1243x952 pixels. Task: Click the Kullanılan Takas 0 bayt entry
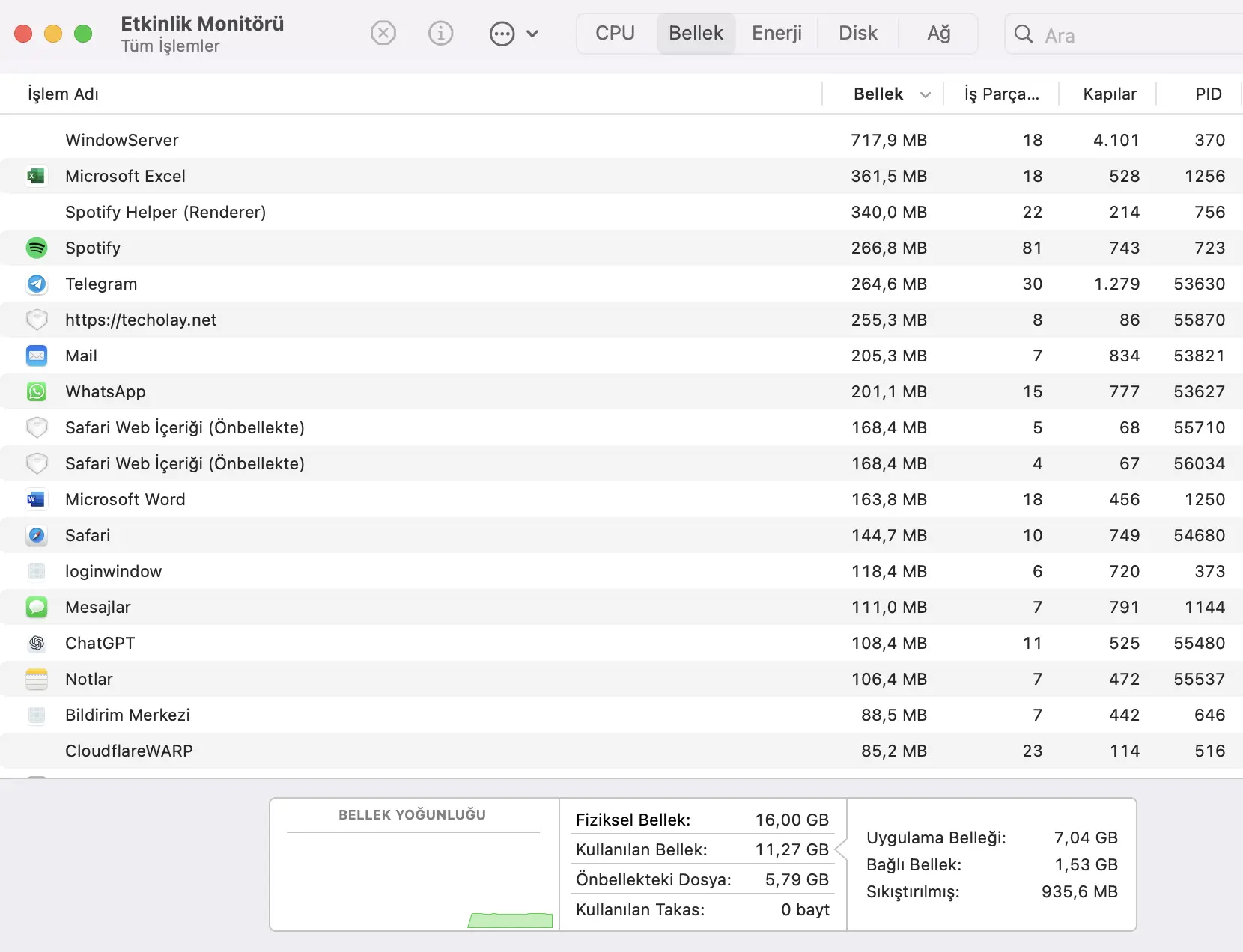[x=702, y=909]
